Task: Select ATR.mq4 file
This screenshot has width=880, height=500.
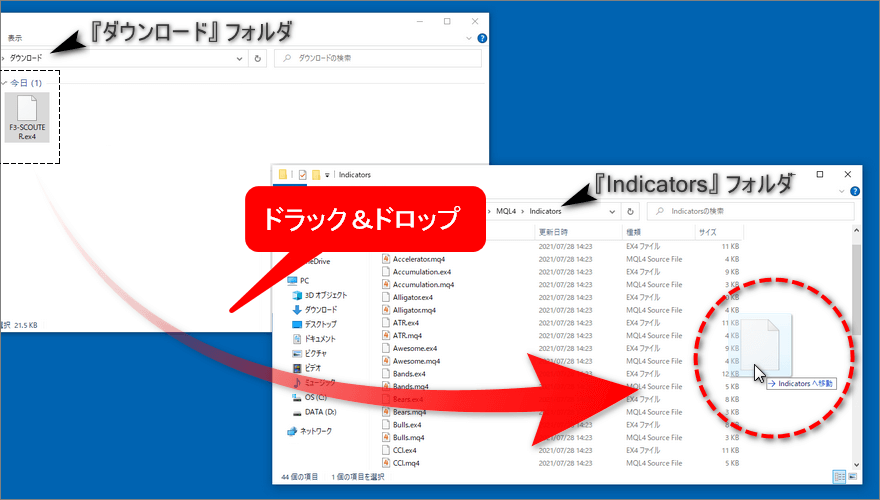Action: tap(407, 336)
